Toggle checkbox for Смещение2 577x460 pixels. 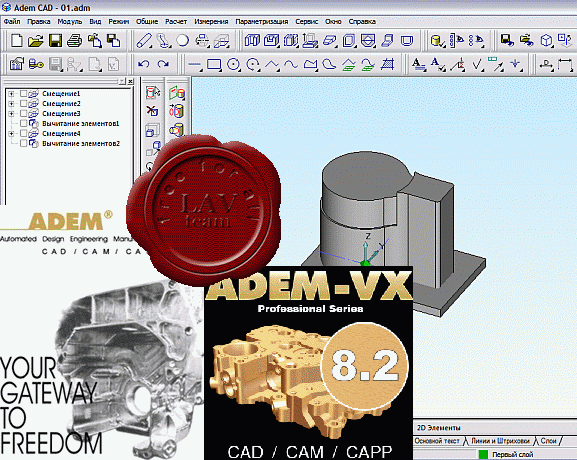pos(23,104)
